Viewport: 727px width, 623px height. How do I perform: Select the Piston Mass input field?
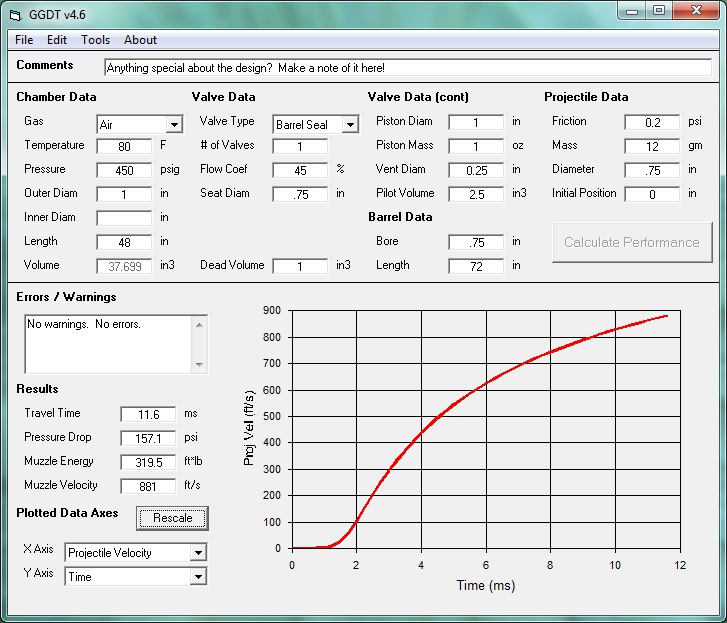pos(476,146)
